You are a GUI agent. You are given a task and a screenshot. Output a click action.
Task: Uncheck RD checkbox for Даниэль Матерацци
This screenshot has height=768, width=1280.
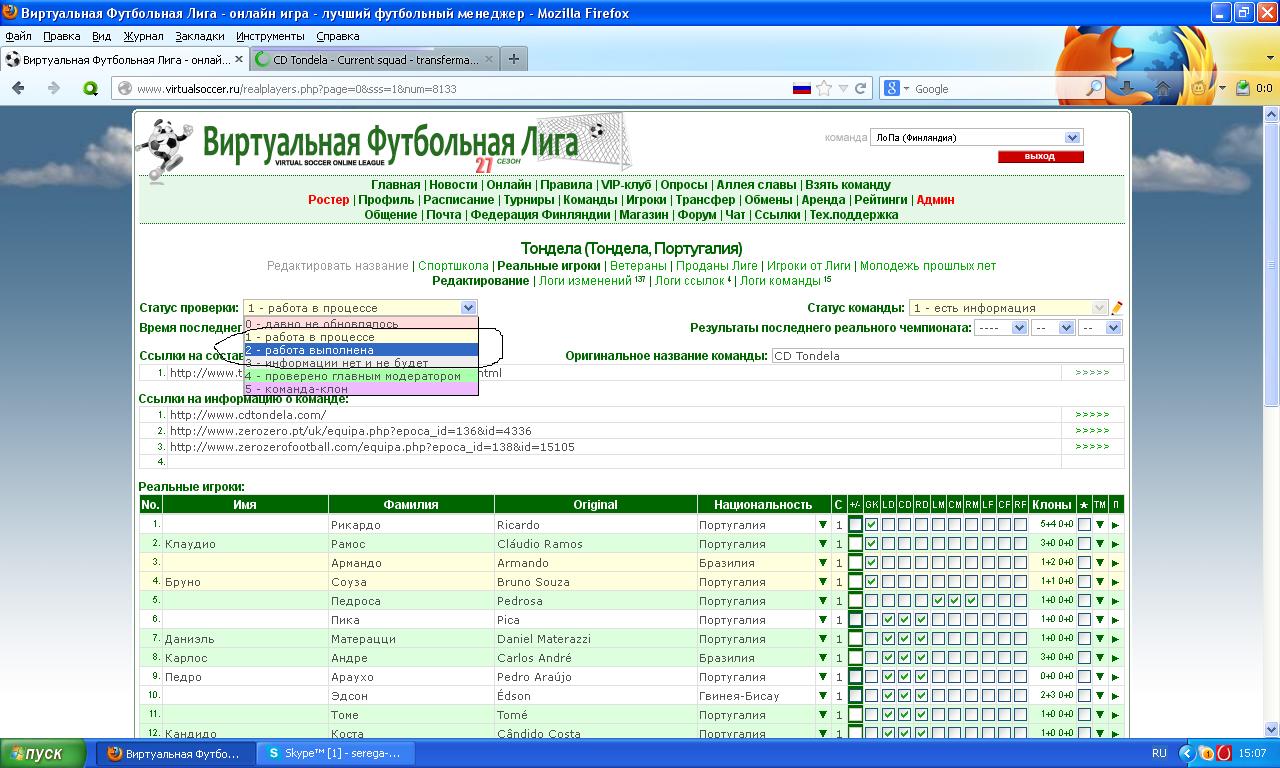(x=921, y=639)
